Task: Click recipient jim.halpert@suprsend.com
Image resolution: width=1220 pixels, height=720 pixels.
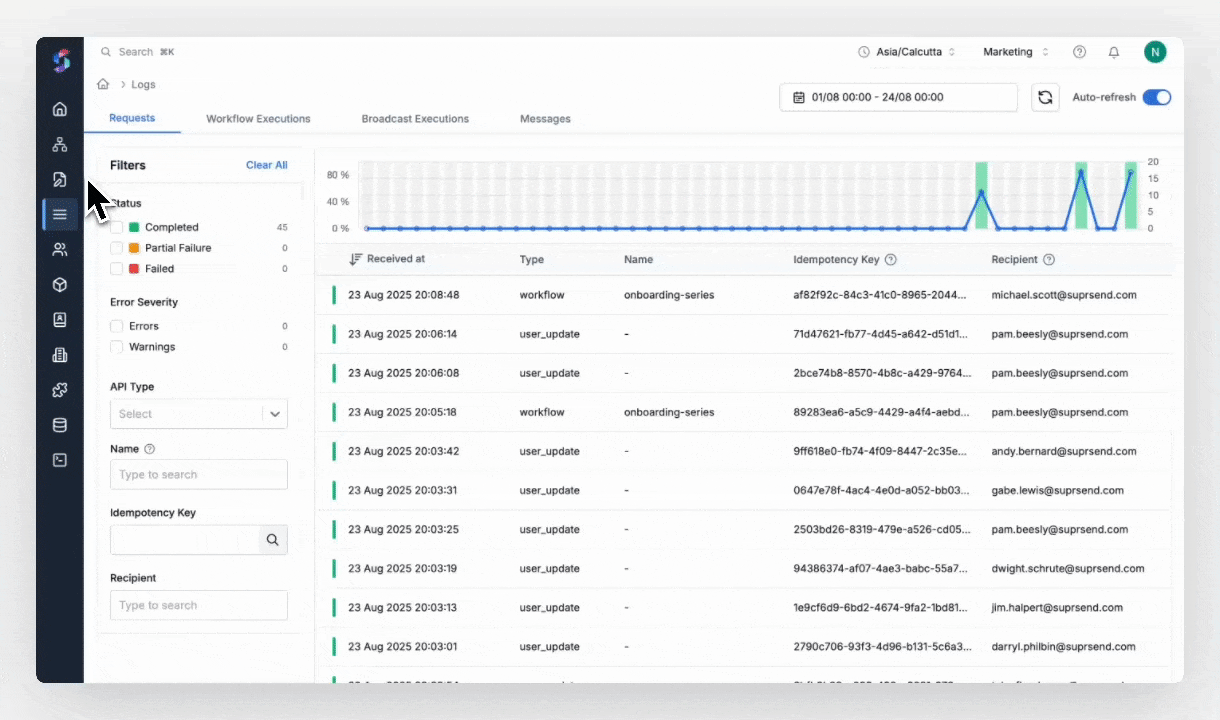Action: point(1057,608)
